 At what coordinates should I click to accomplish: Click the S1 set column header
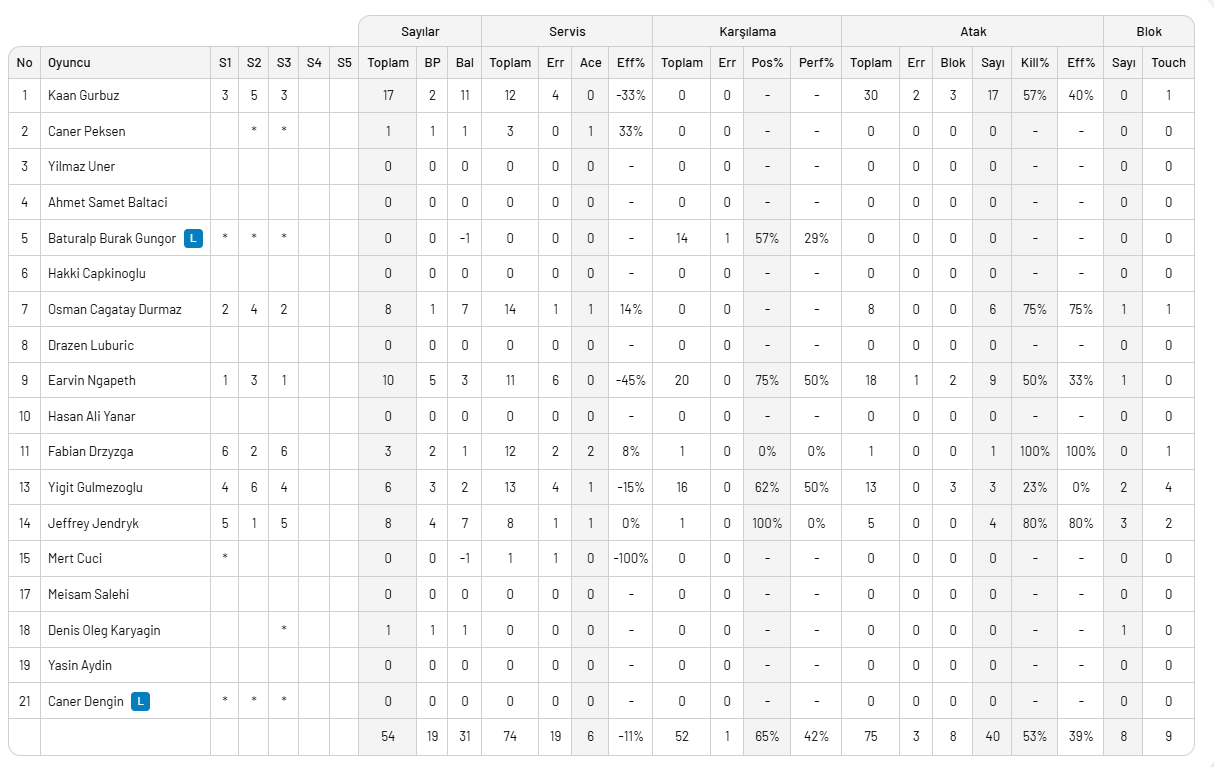[x=225, y=63]
